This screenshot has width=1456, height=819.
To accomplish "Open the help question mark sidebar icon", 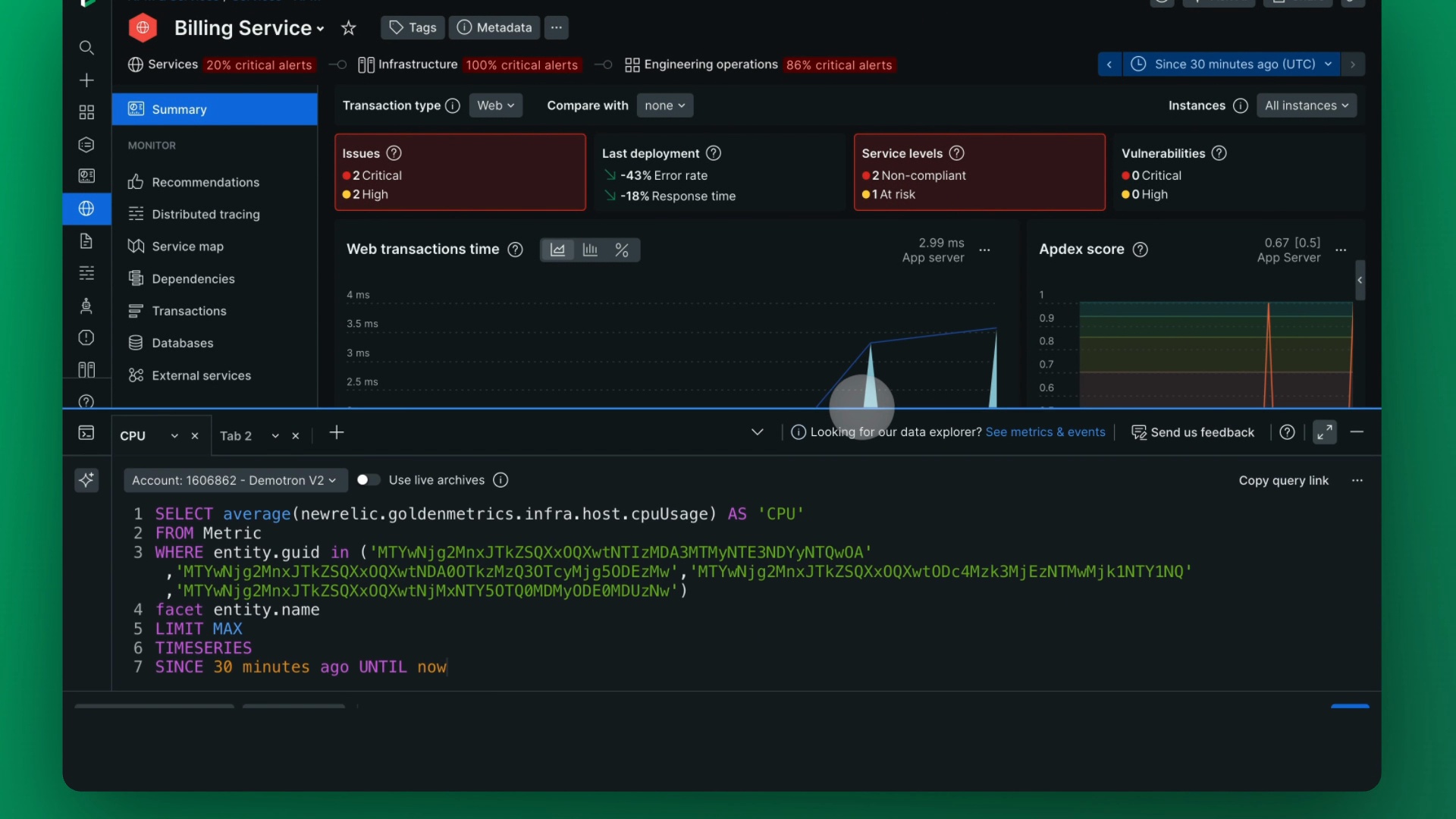I will 86,401.
